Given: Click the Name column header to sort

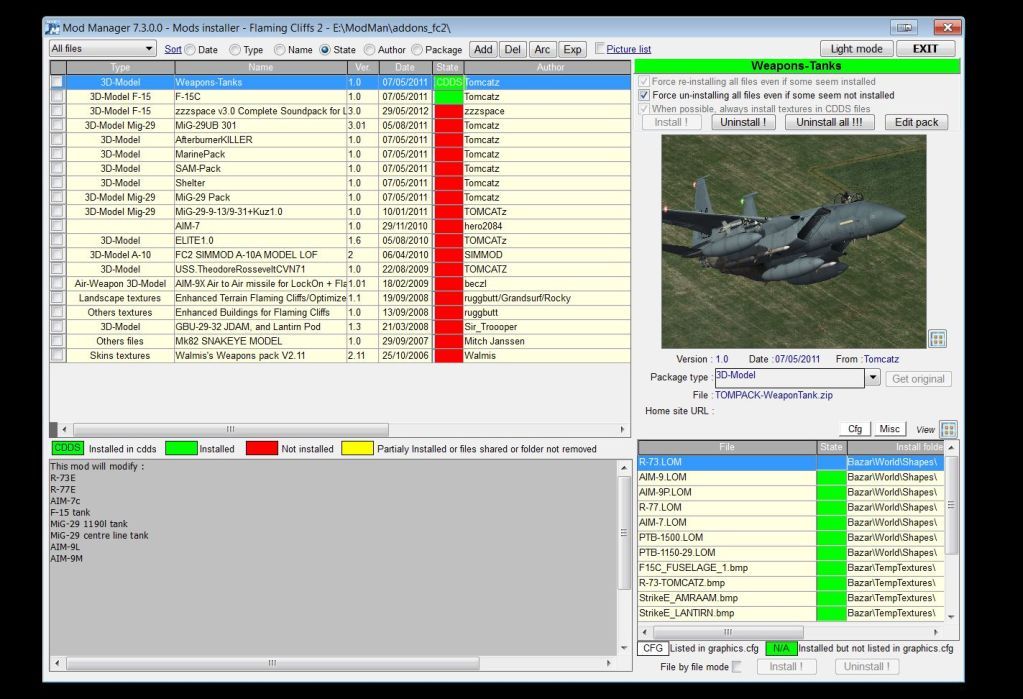Looking at the screenshot, I should click(x=260, y=67).
